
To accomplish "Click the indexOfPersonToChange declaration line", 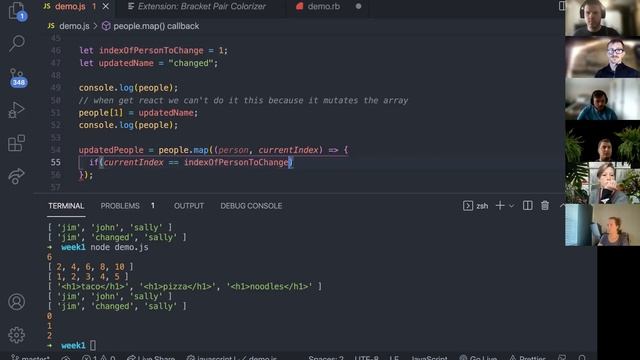I will 153,51.
